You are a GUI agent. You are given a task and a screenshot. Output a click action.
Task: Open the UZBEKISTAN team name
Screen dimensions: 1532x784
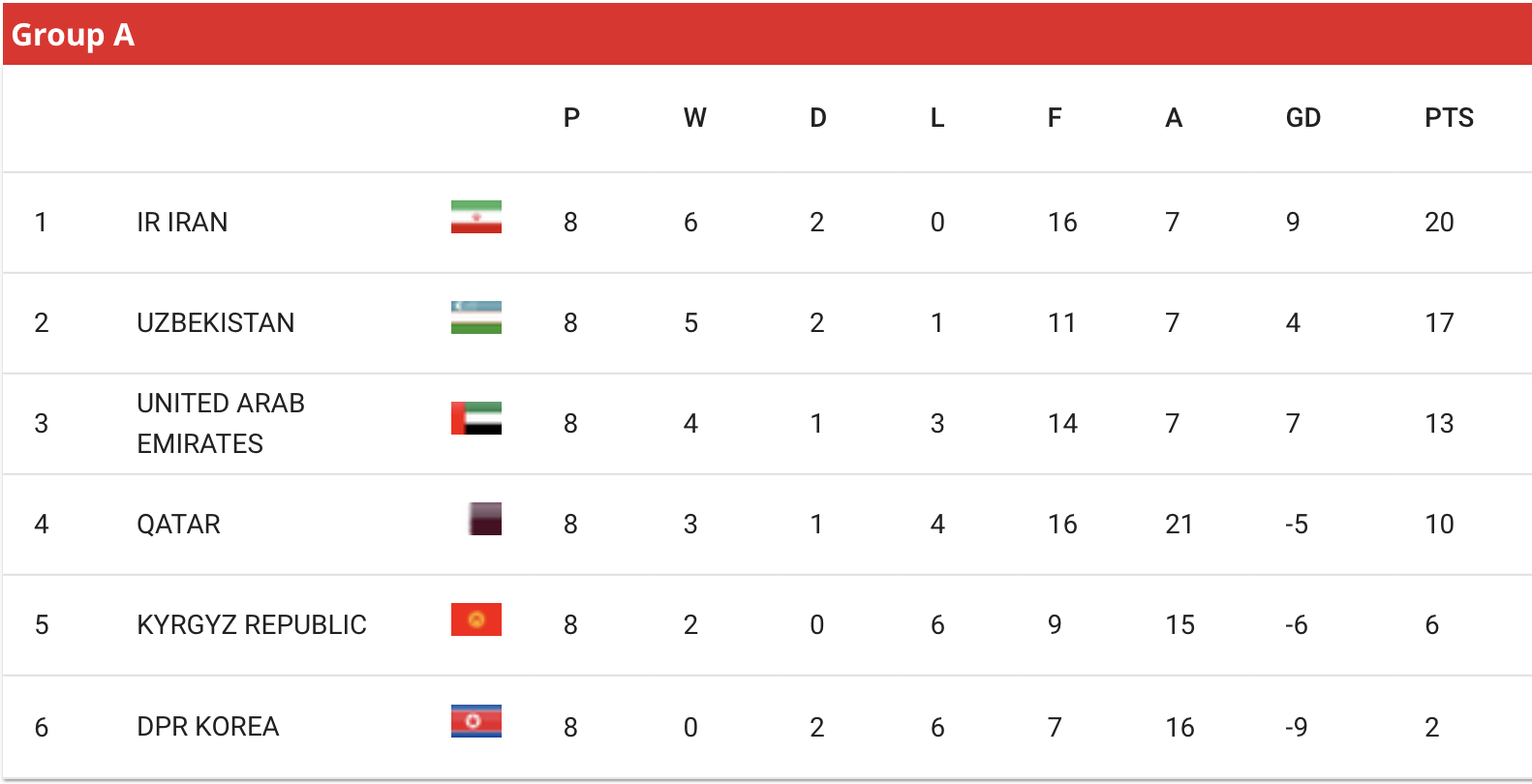216,323
